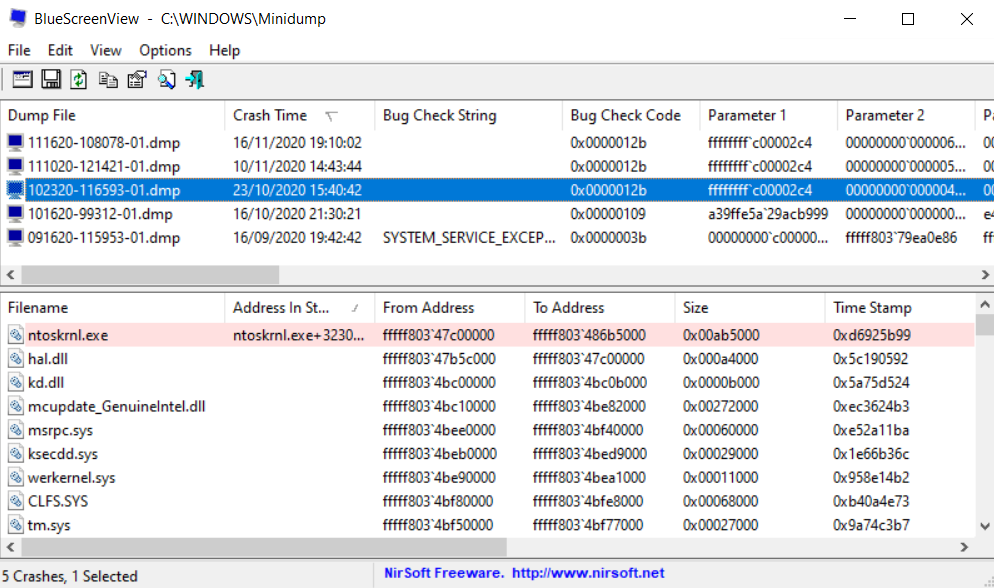Open Advanced Options toolbar icon
Image resolution: width=994 pixels, height=588 pixels.
(22, 79)
